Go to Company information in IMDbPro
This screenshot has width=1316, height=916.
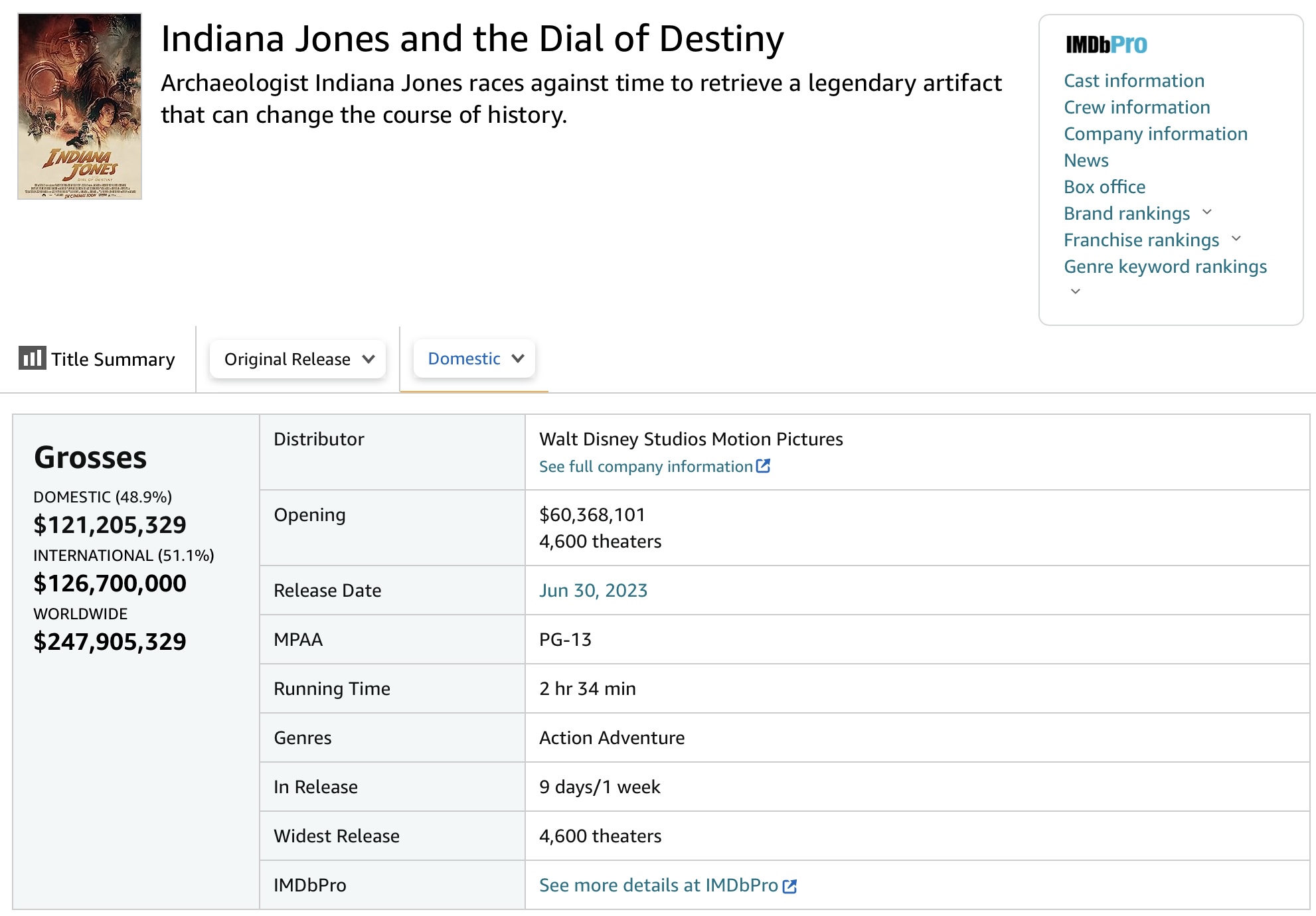tap(1155, 134)
